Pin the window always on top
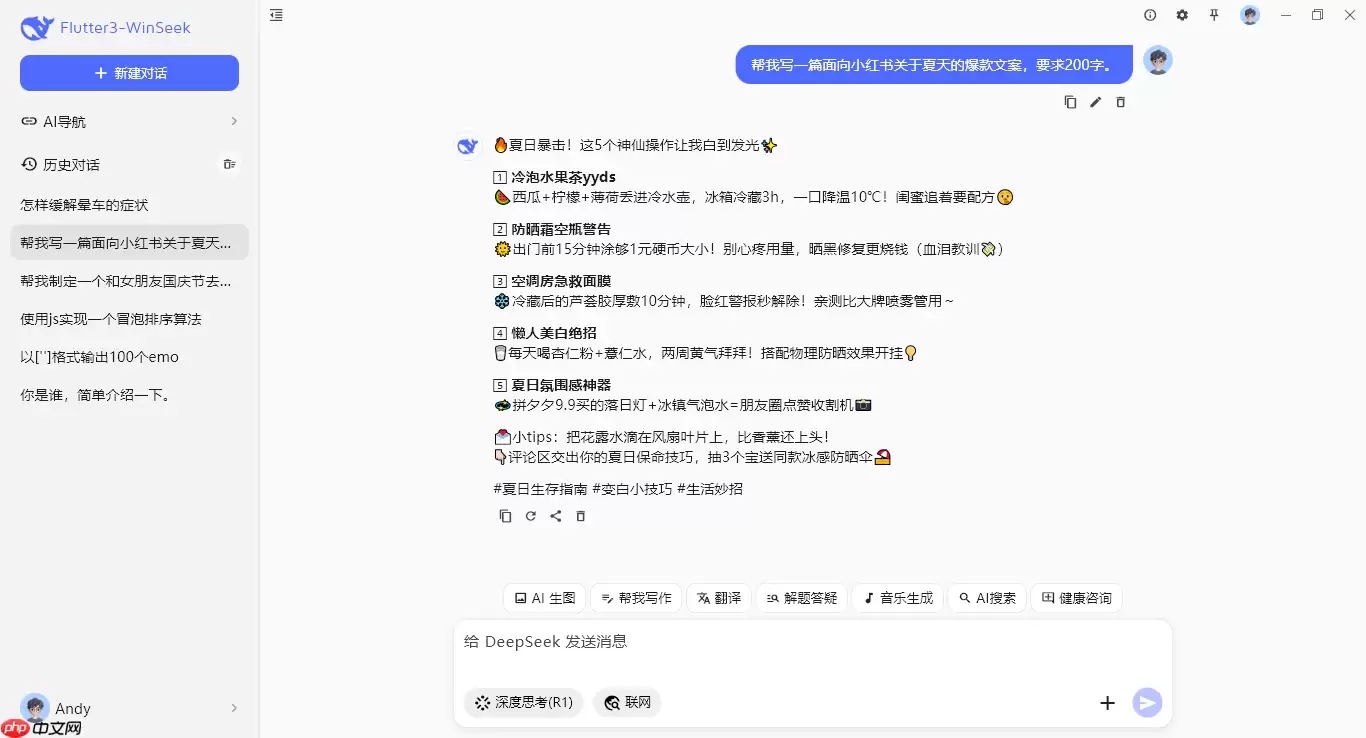The width and height of the screenshot is (1366, 738). click(x=1214, y=15)
